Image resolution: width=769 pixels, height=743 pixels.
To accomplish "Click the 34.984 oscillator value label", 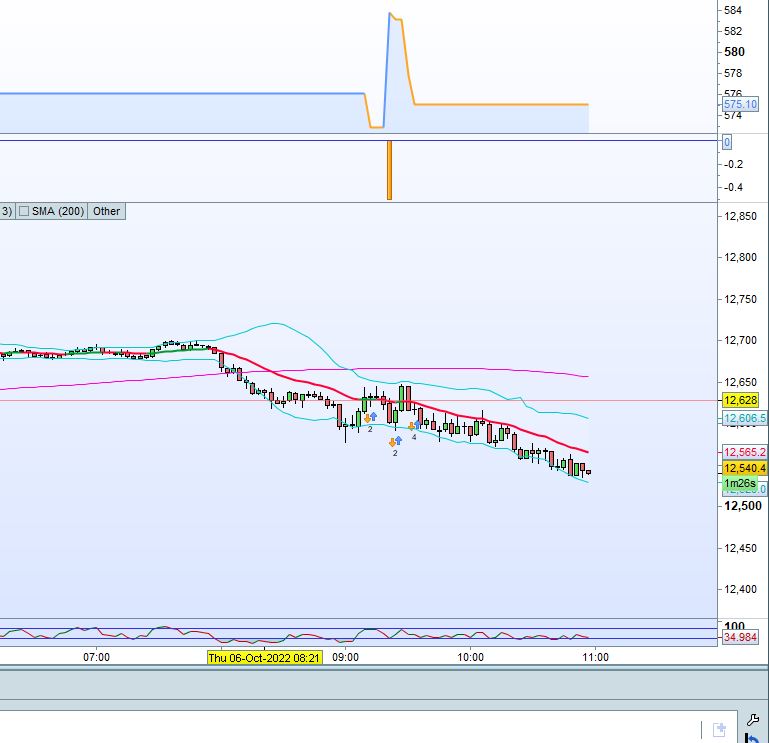I will 741,637.
